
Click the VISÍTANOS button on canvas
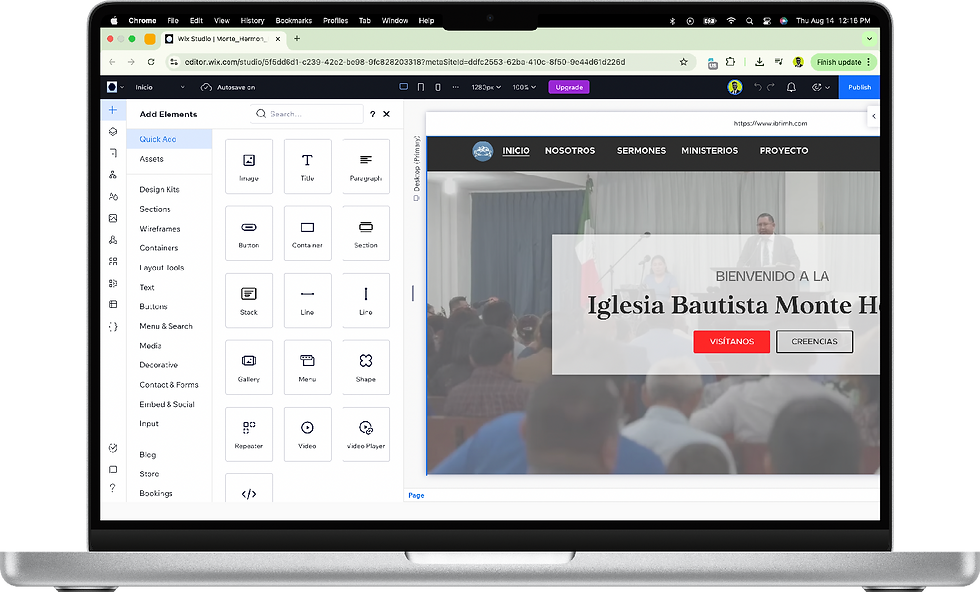coord(731,341)
